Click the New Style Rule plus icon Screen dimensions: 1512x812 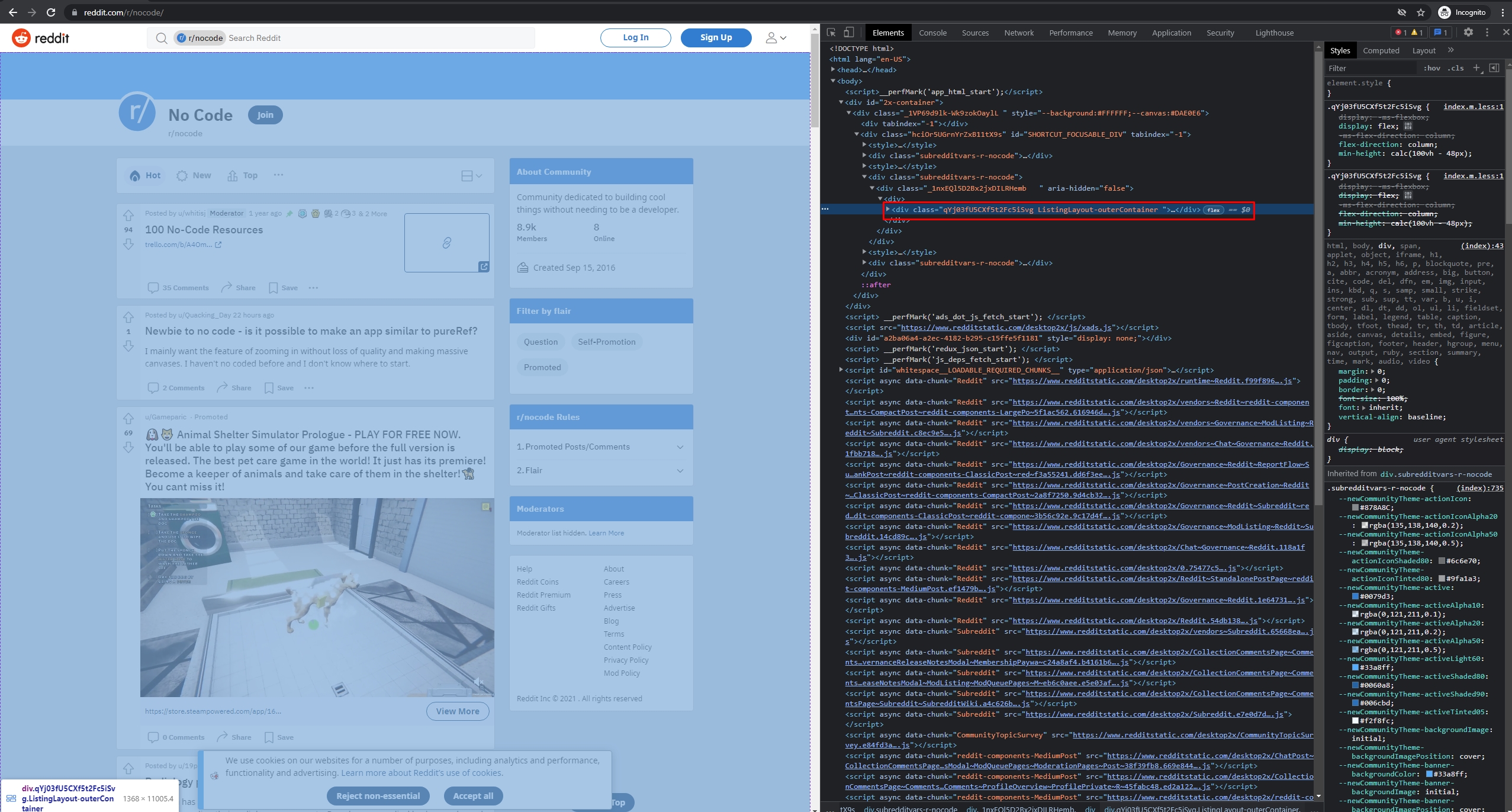click(1477, 68)
